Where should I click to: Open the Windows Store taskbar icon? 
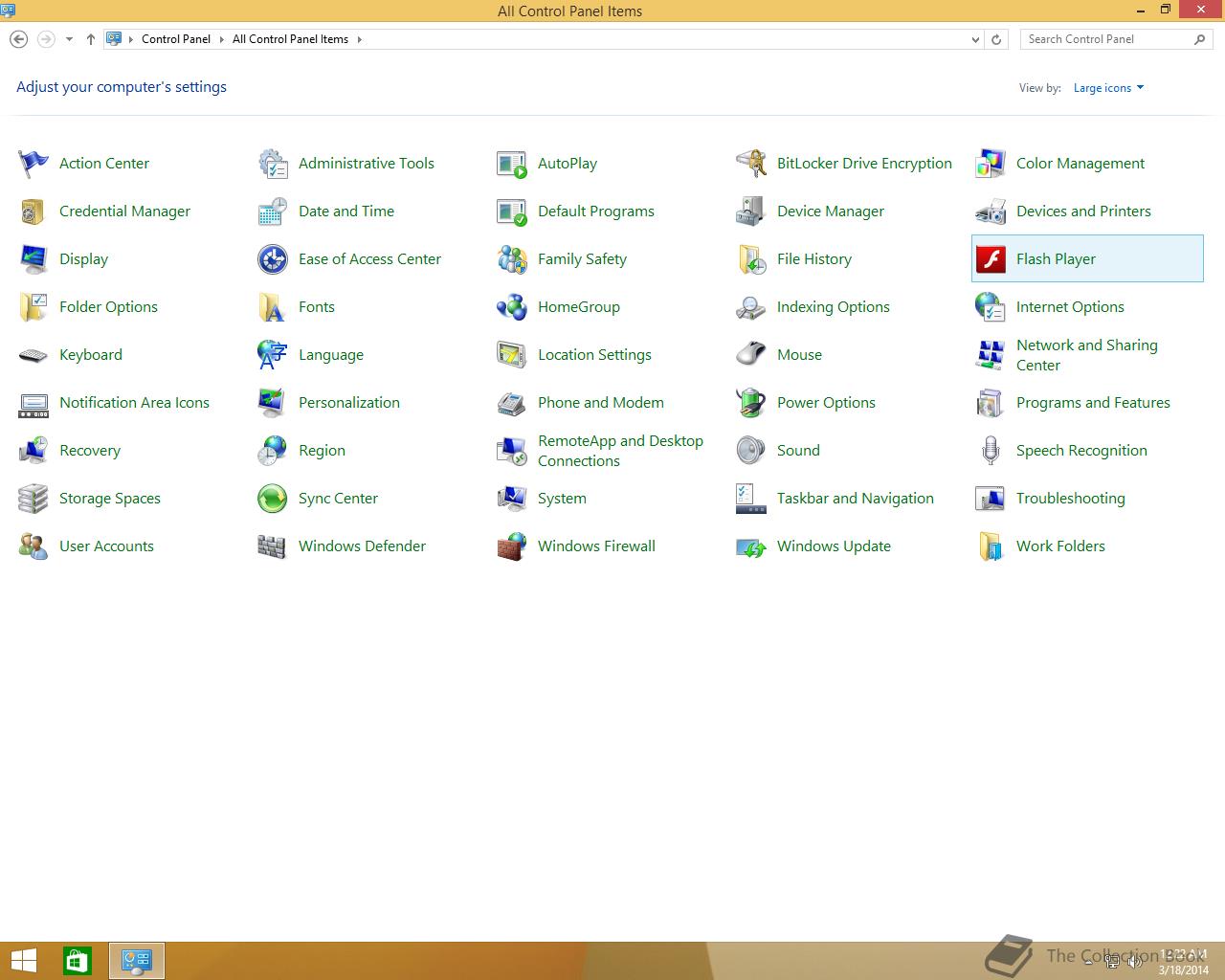(78, 961)
